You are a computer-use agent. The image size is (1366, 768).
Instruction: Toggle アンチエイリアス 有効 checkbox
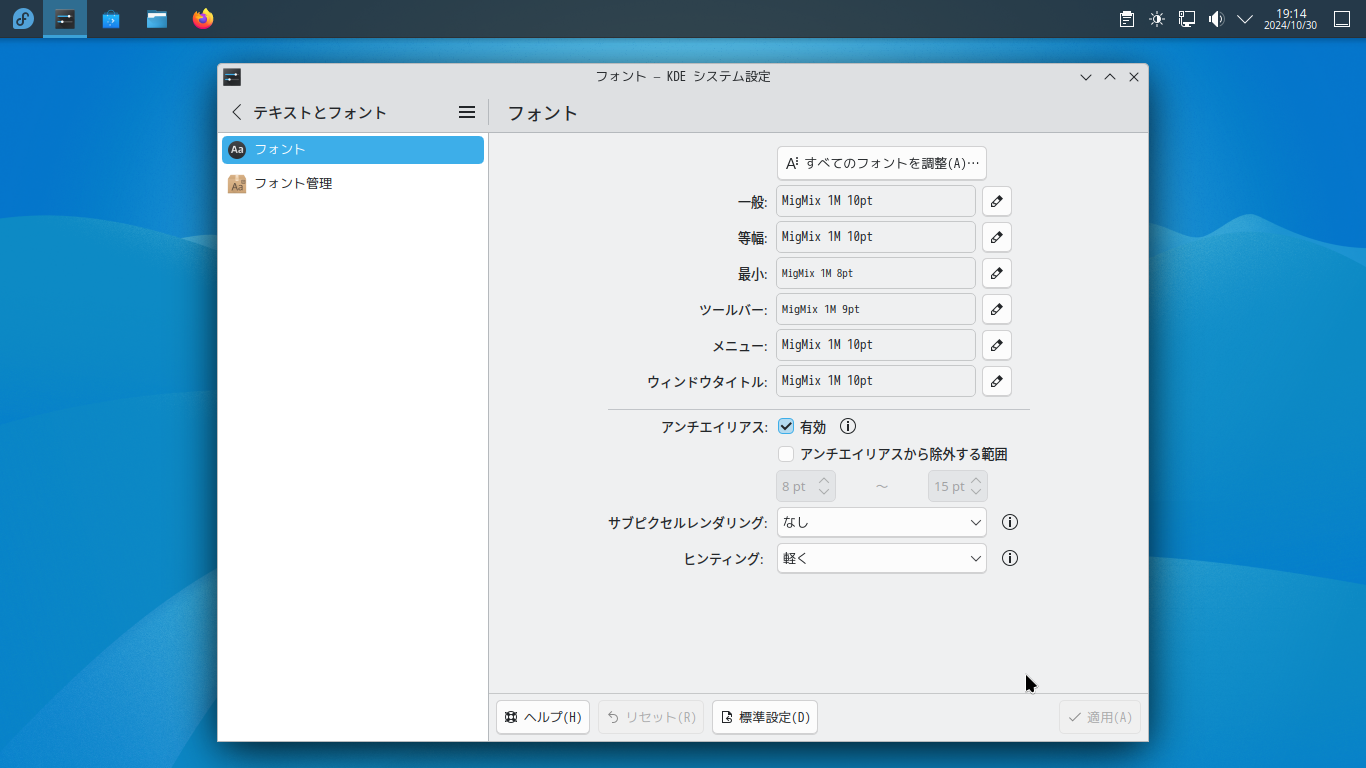tap(786, 427)
